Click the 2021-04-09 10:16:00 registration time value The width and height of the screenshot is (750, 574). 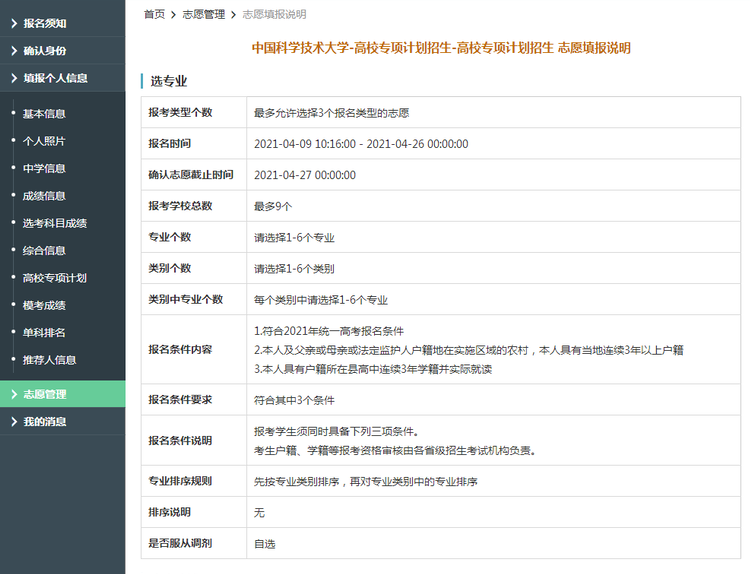click(x=361, y=144)
